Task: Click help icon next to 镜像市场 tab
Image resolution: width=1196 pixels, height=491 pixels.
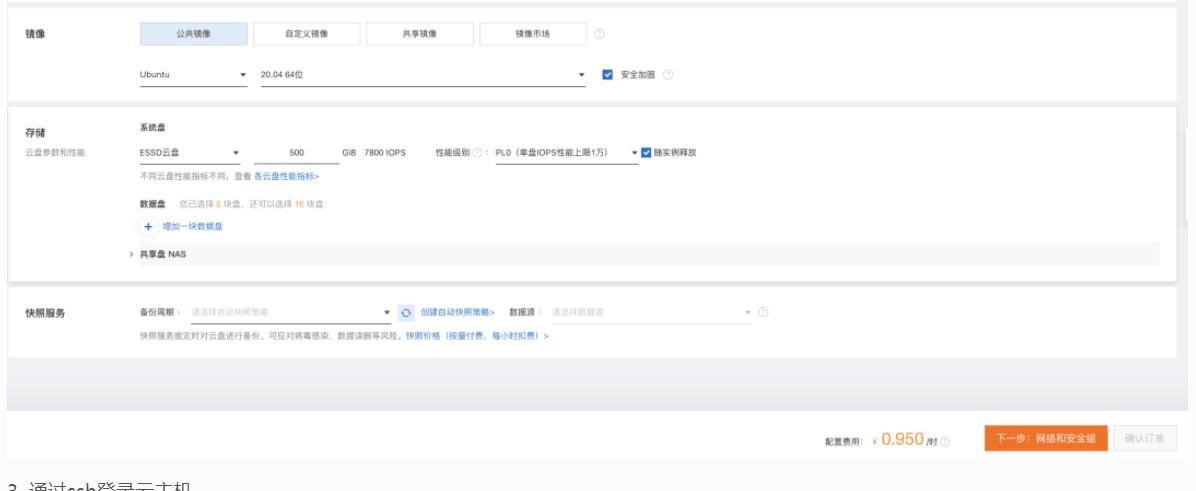Action: (599, 34)
